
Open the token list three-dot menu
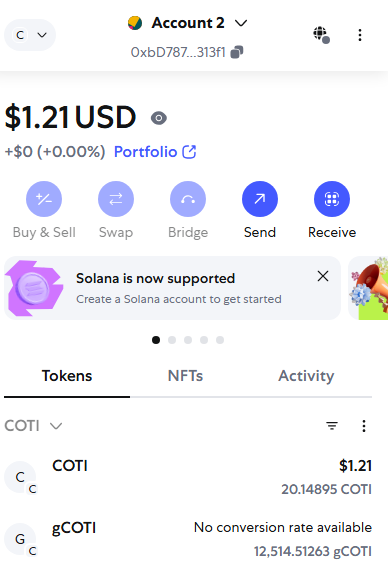(x=364, y=426)
